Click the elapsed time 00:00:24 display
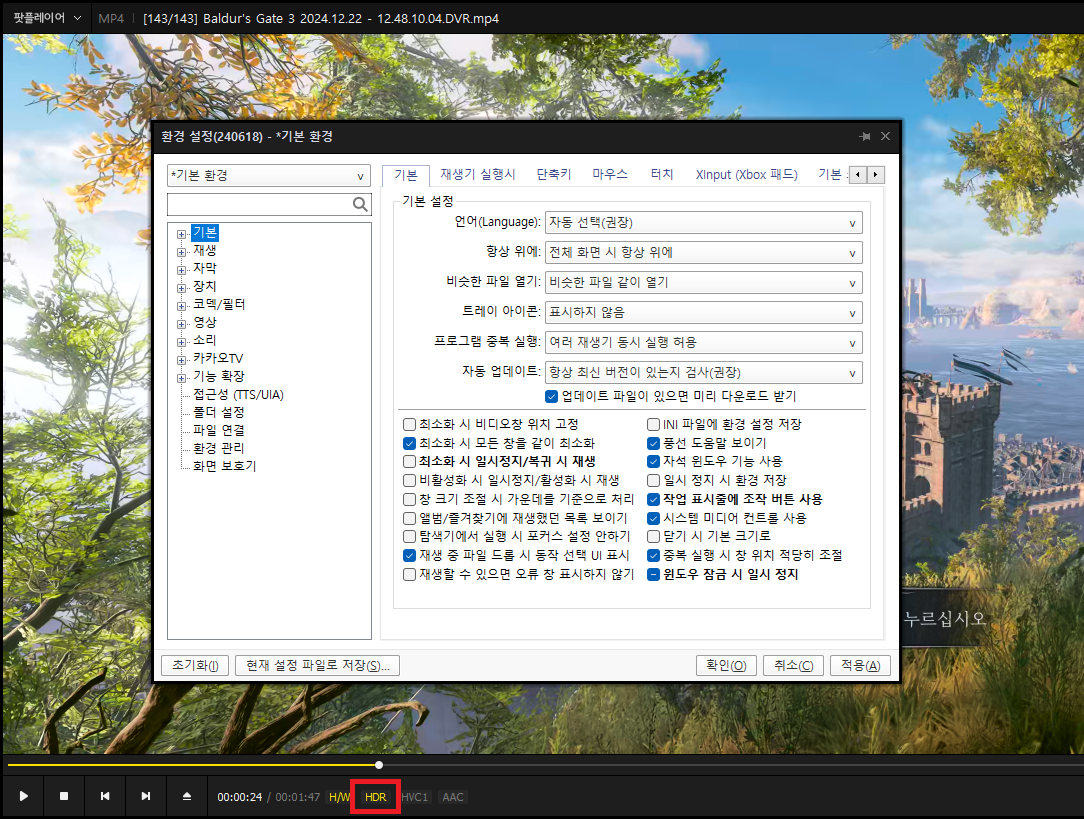The width and height of the screenshot is (1084, 819). [x=240, y=797]
